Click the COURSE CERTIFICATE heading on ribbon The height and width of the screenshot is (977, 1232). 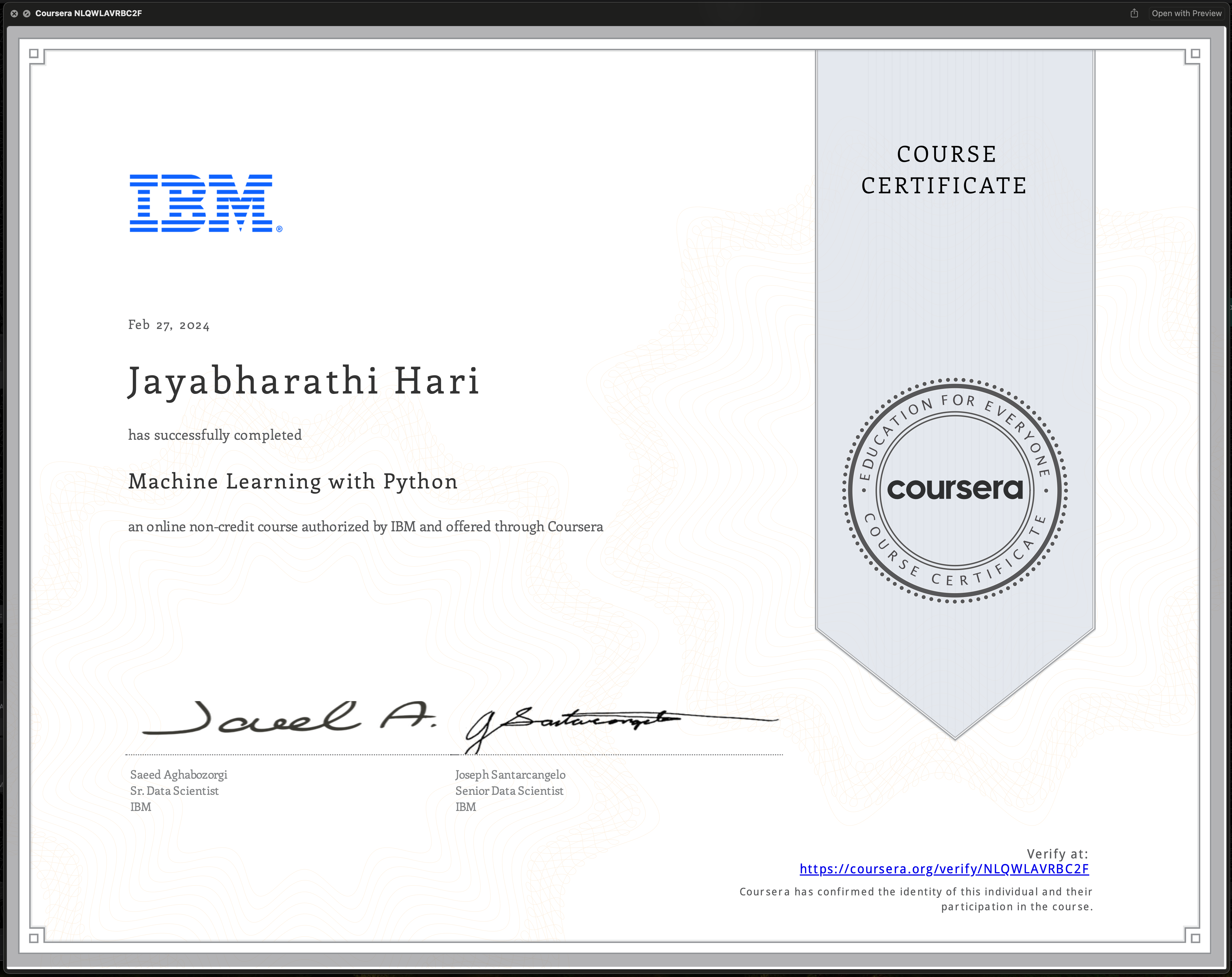(945, 170)
